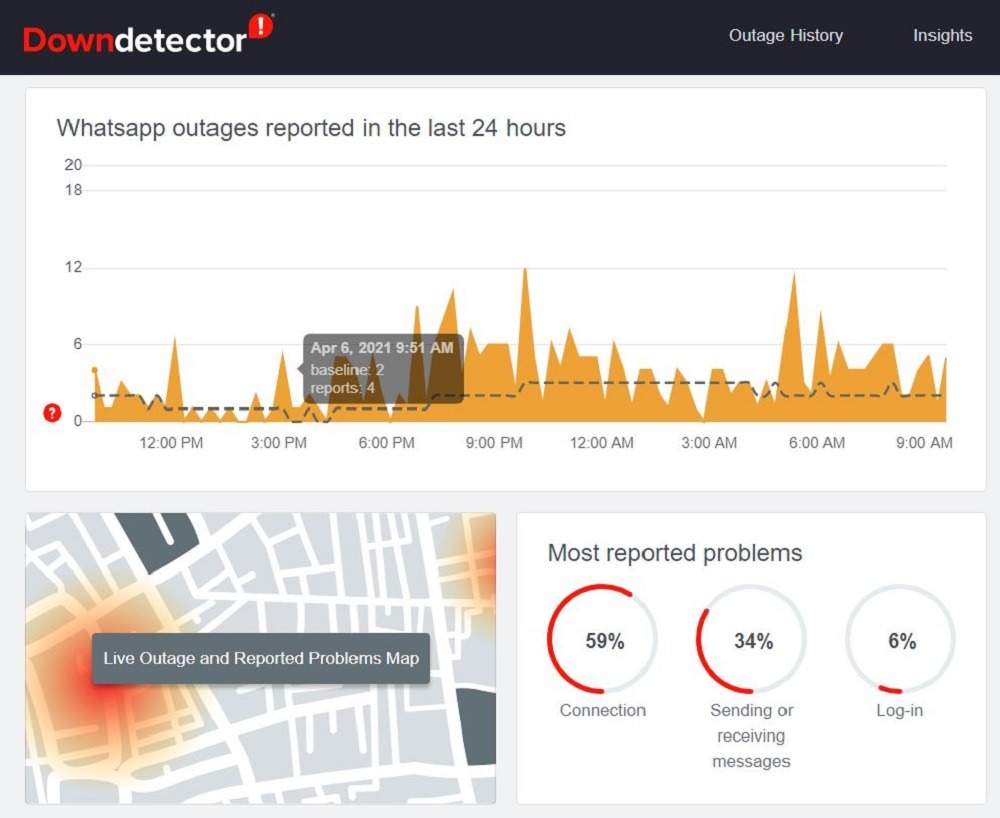This screenshot has height=818, width=1000.
Task: Click the '3:00 AM' time axis label
Action: point(709,442)
